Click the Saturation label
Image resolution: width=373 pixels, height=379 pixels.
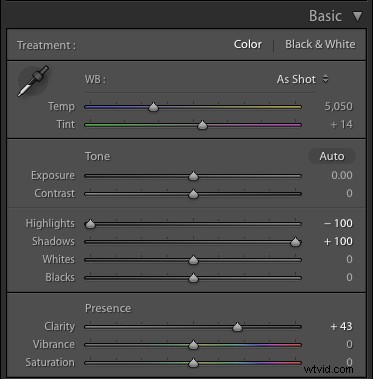(50, 362)
